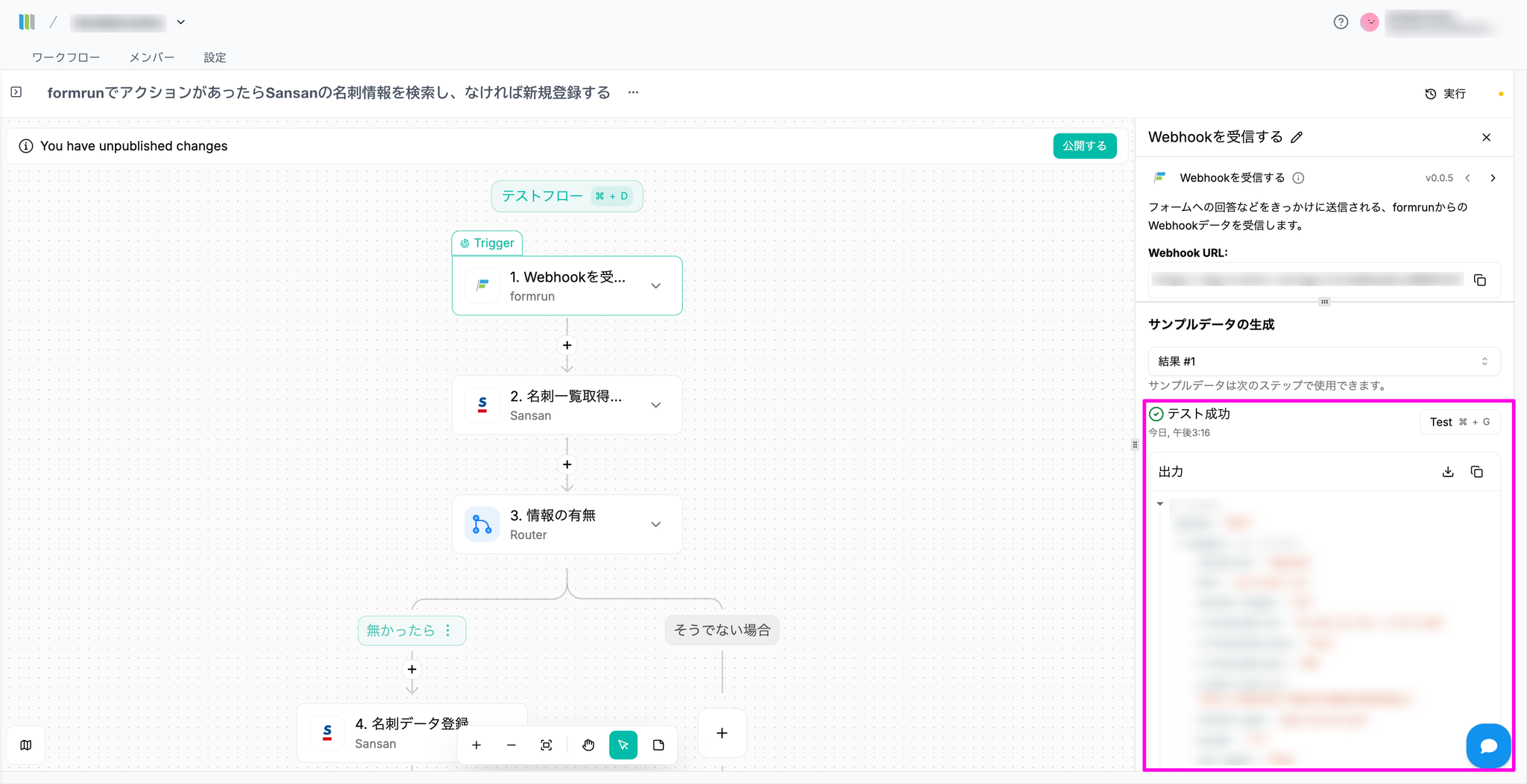Open the 設定 tab
The height and width of the screenshot is (784, 1527).
(215, 57)
